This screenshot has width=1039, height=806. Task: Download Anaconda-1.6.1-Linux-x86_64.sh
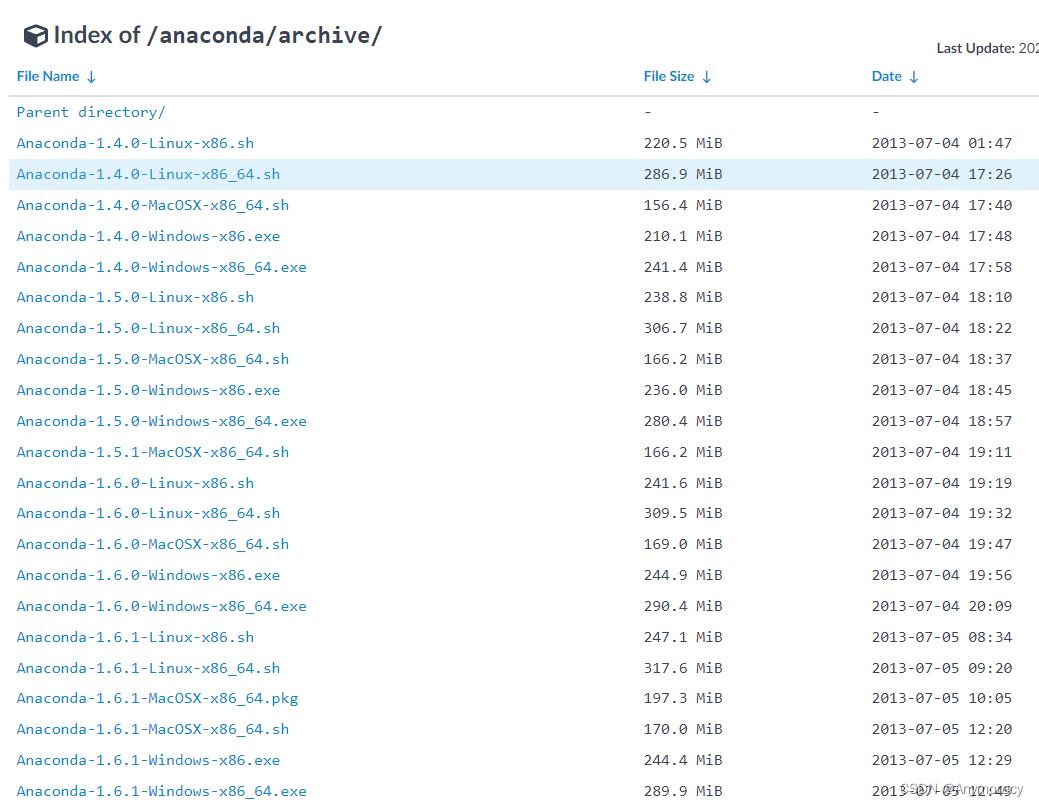pyautogui.click(x=148, y=668)
